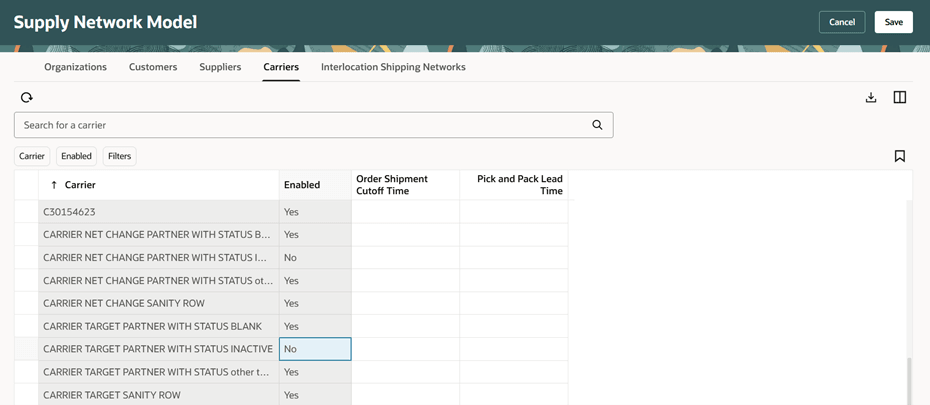This screenshot has height=405, width=930.
Task: Click the refresh icon above the search
Action: 27,97
